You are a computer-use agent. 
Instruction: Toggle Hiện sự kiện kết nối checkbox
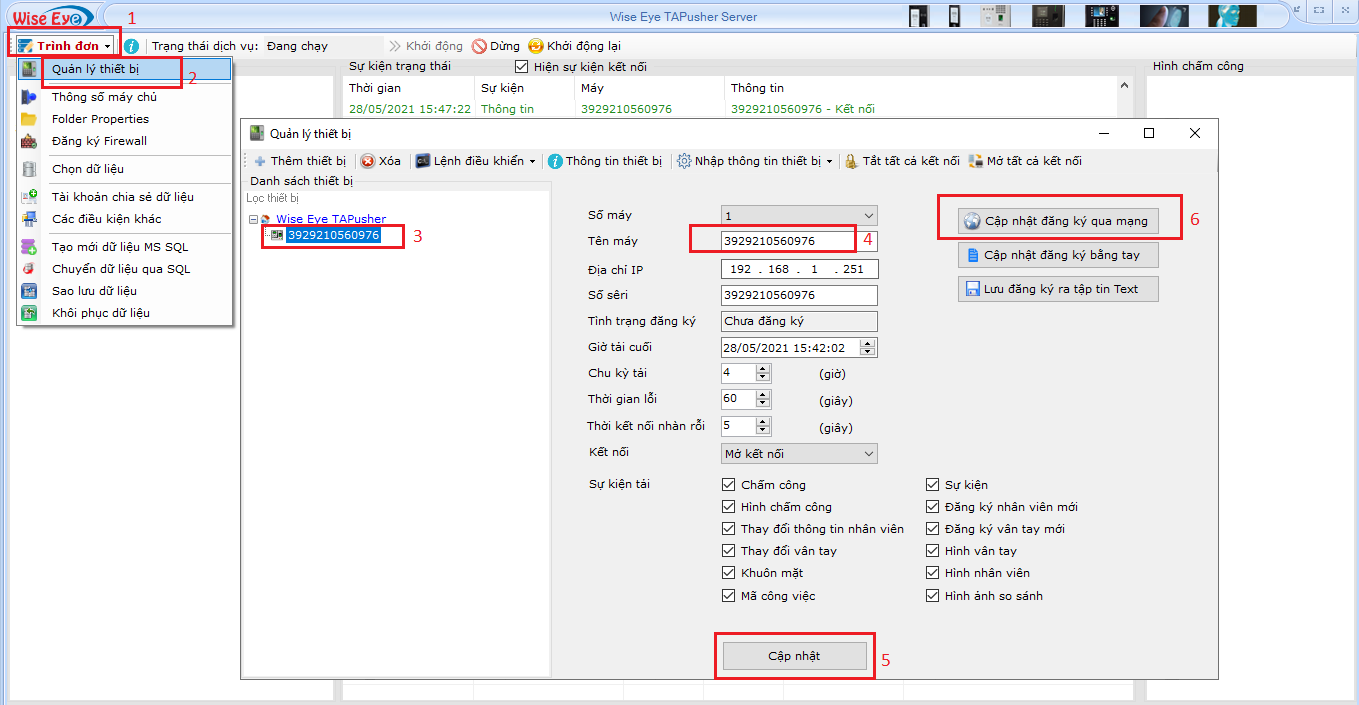pyautogui.click(x=521, y=67)
